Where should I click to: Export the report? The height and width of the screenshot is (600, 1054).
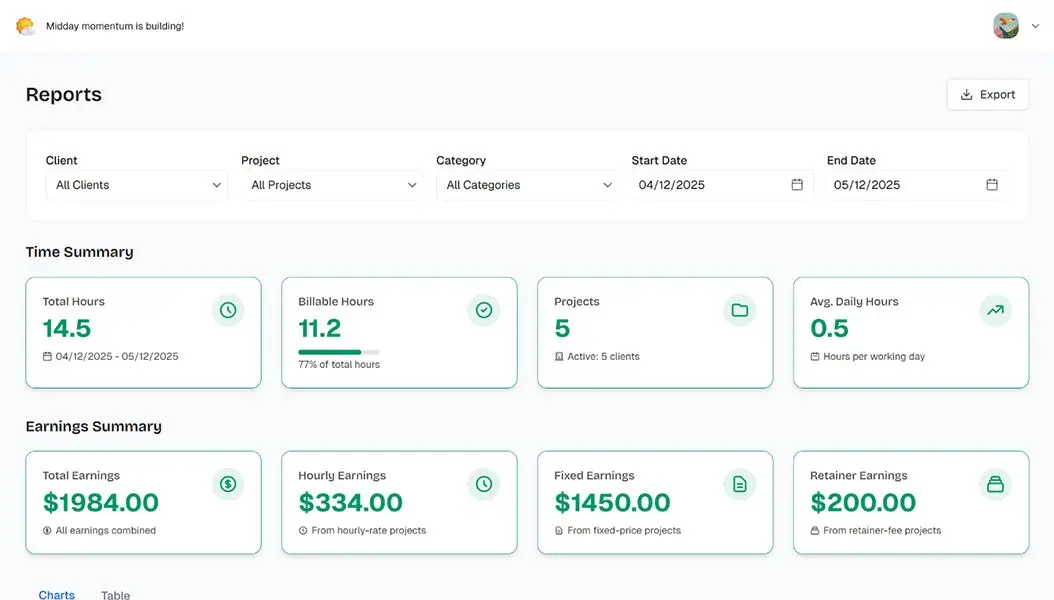[x=987, y=95]
